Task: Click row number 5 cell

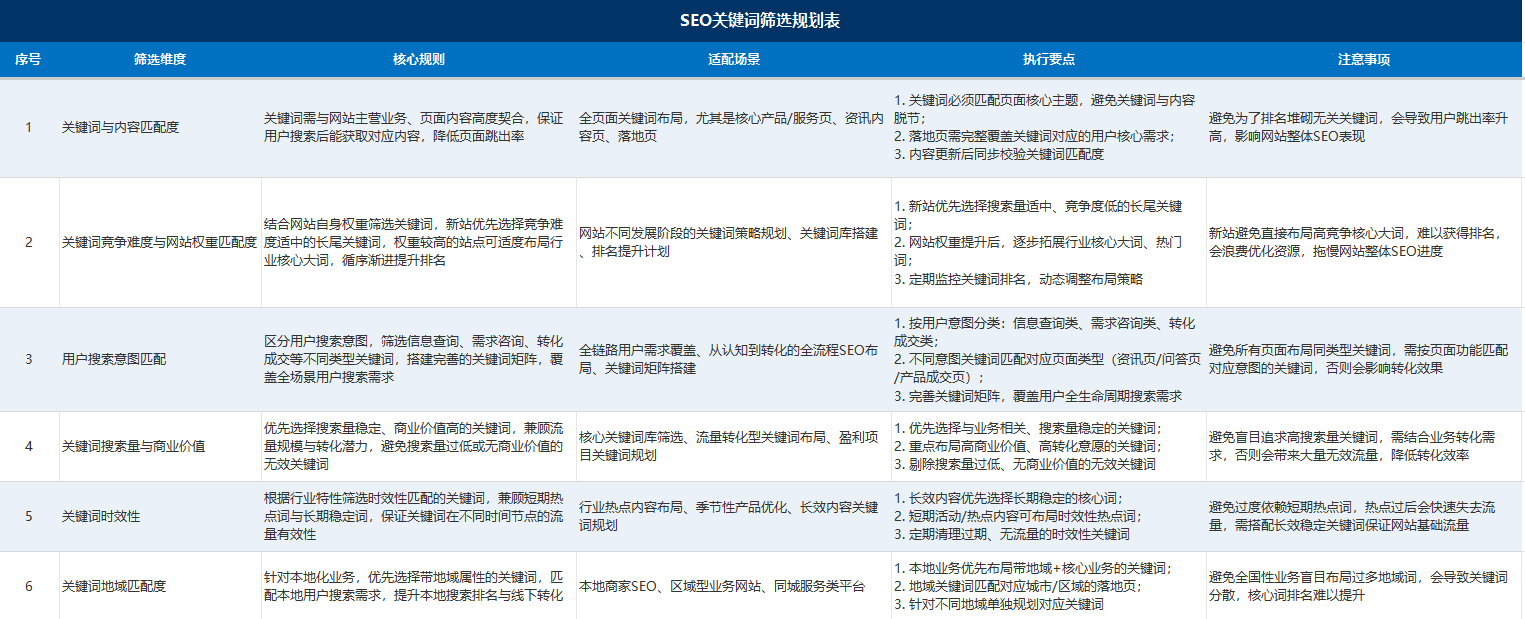Action: (x=29, y=516)
